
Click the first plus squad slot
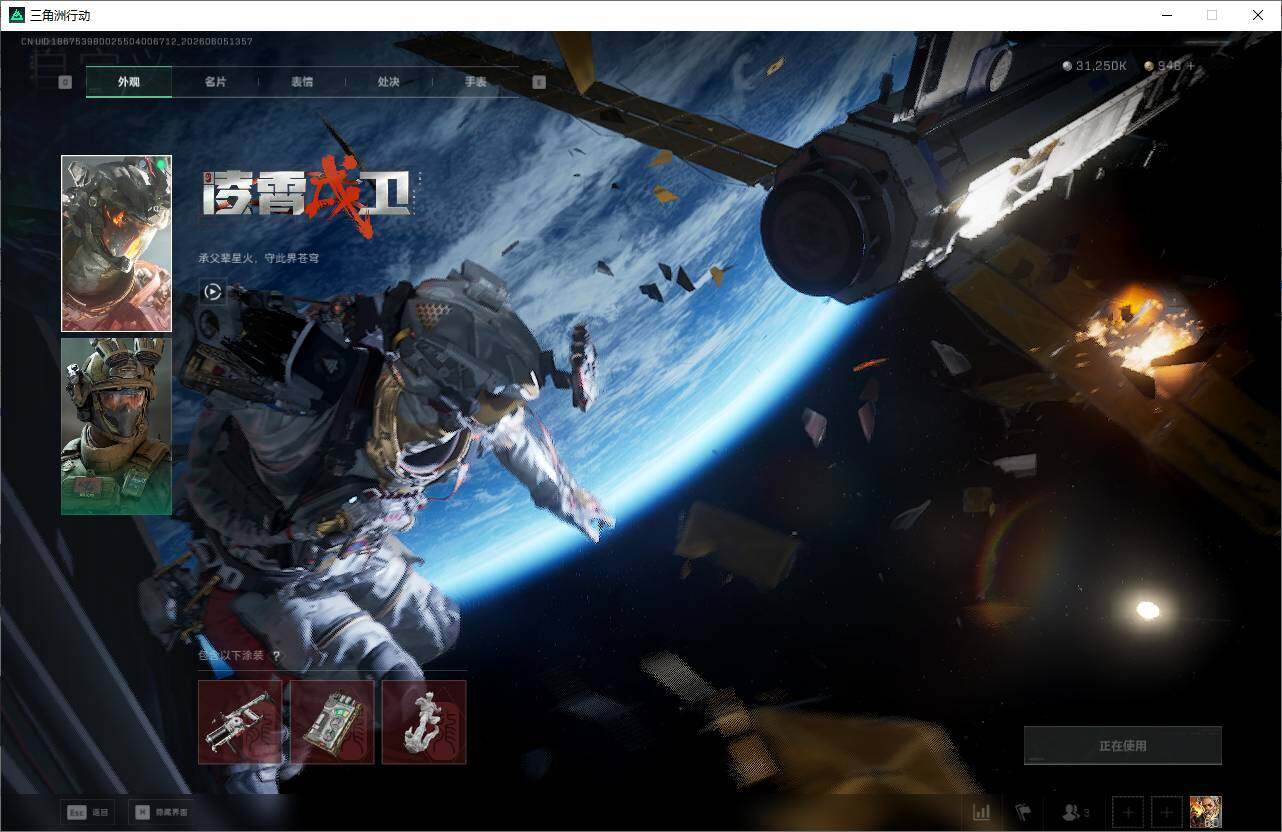click(x=1128, y=812)
